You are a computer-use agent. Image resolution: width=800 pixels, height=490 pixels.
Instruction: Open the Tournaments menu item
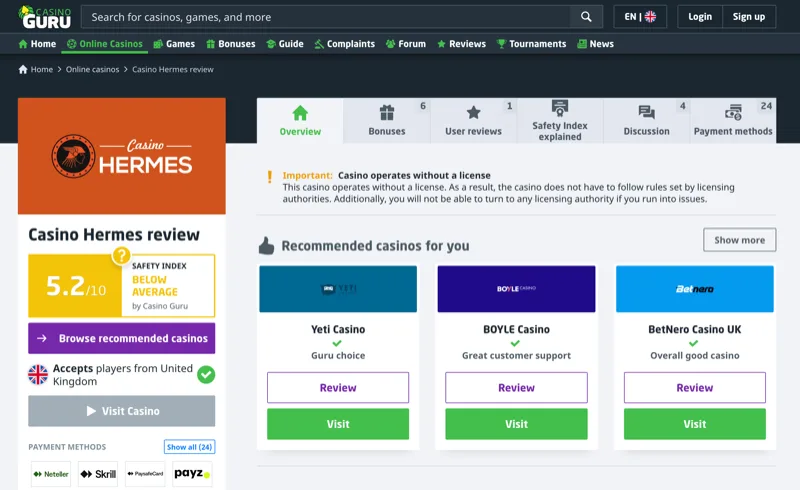(x=531, y=44)
